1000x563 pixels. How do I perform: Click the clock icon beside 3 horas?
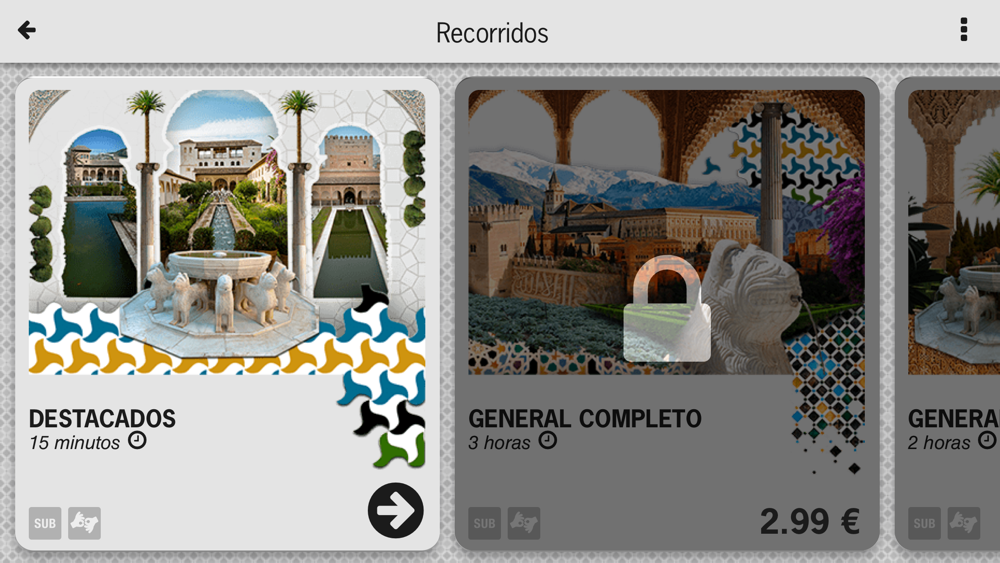click(x=548, y=440)
